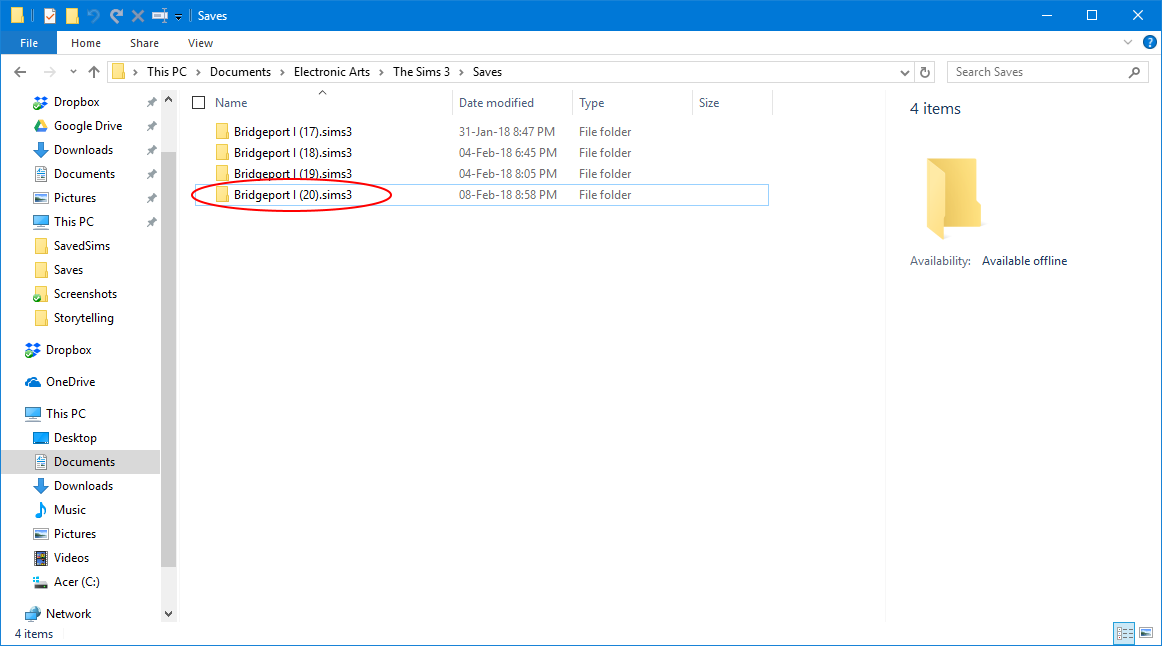Sort by the Size column header
Image resolution: width=1162 pixels, height=646 pixels.
click(x=708, y=103)
